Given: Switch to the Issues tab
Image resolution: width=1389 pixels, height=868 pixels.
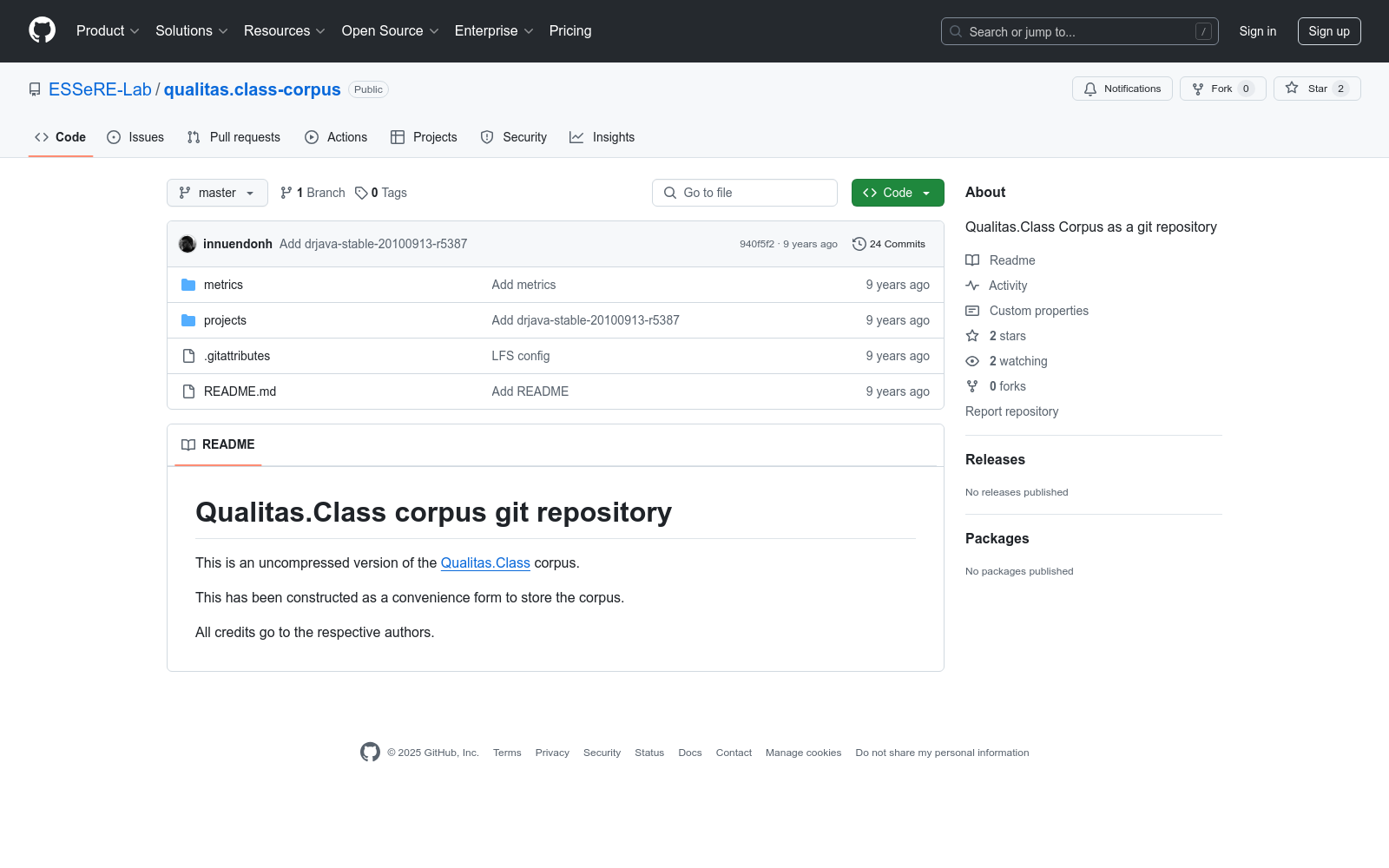Looking at the screenshot, I should [135, 137].
